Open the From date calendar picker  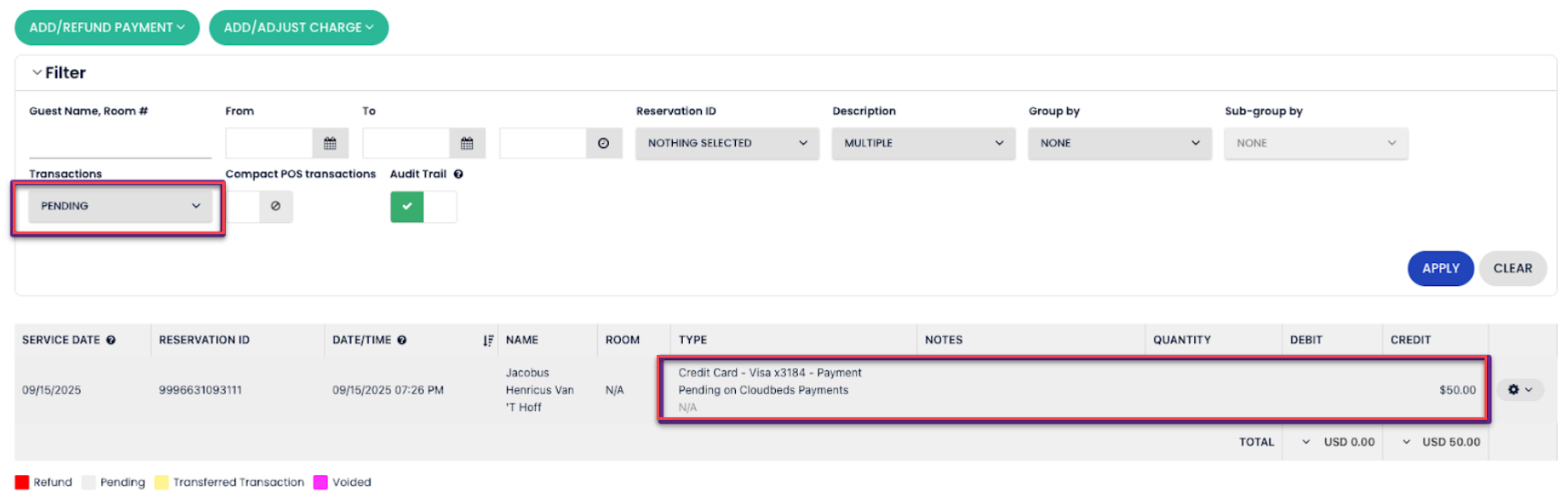(x=330, y=143)
